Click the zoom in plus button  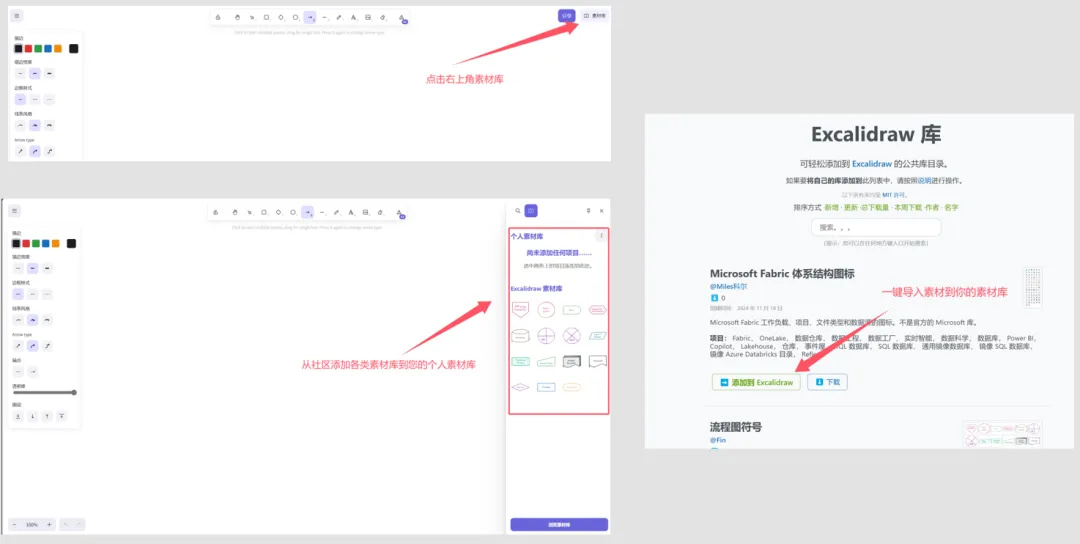(49, 524)
